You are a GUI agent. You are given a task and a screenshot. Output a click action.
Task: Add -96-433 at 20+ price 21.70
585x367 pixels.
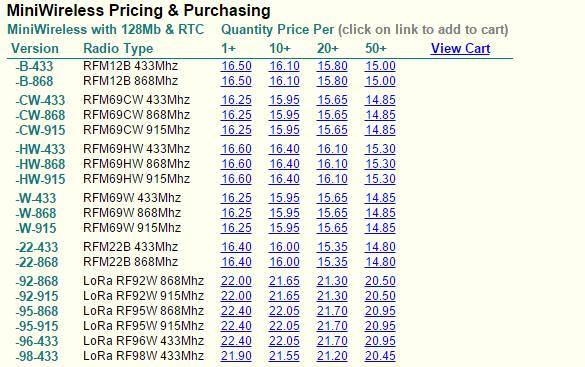tap(332, 341)
